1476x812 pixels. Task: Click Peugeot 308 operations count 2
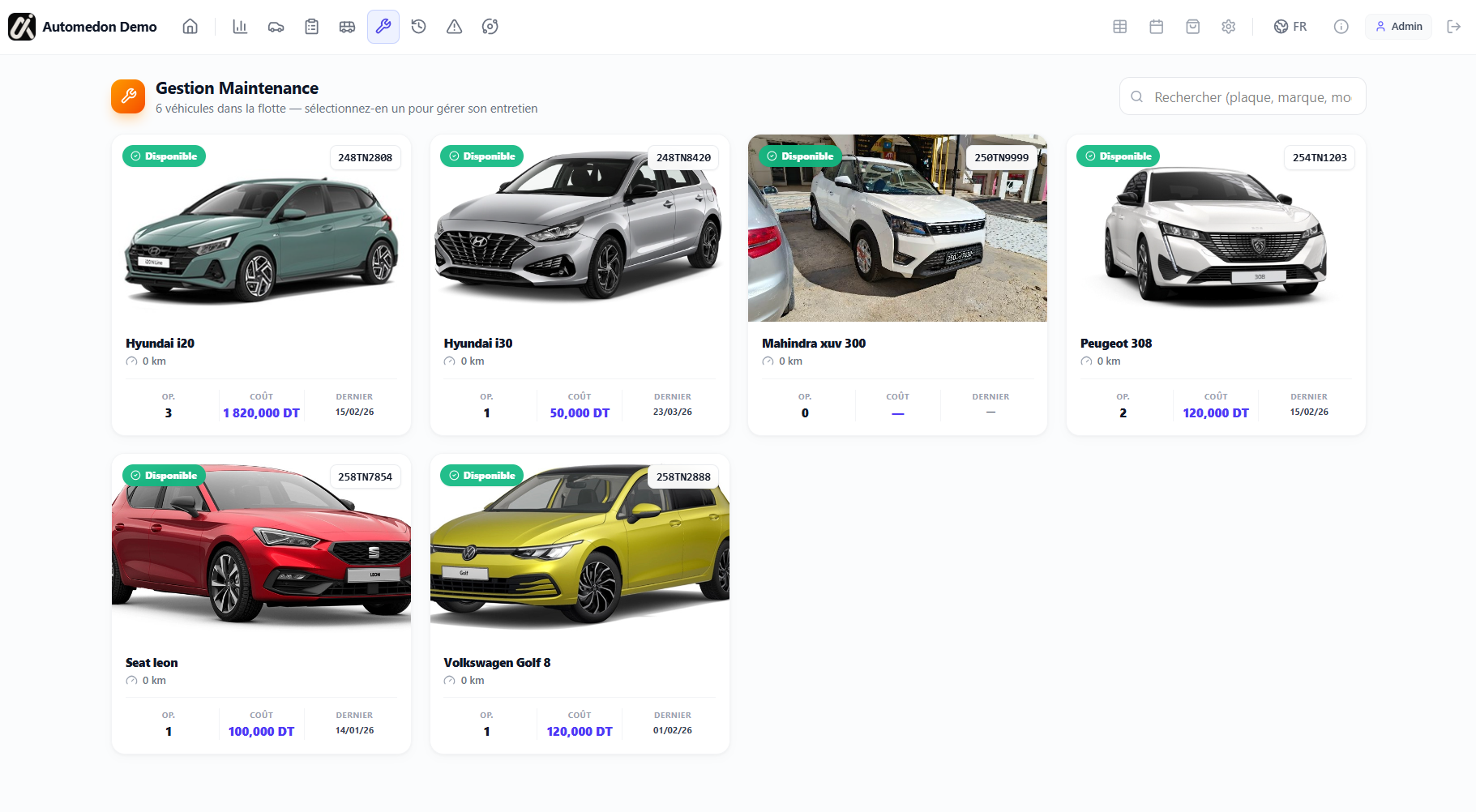pos(1123,413)
